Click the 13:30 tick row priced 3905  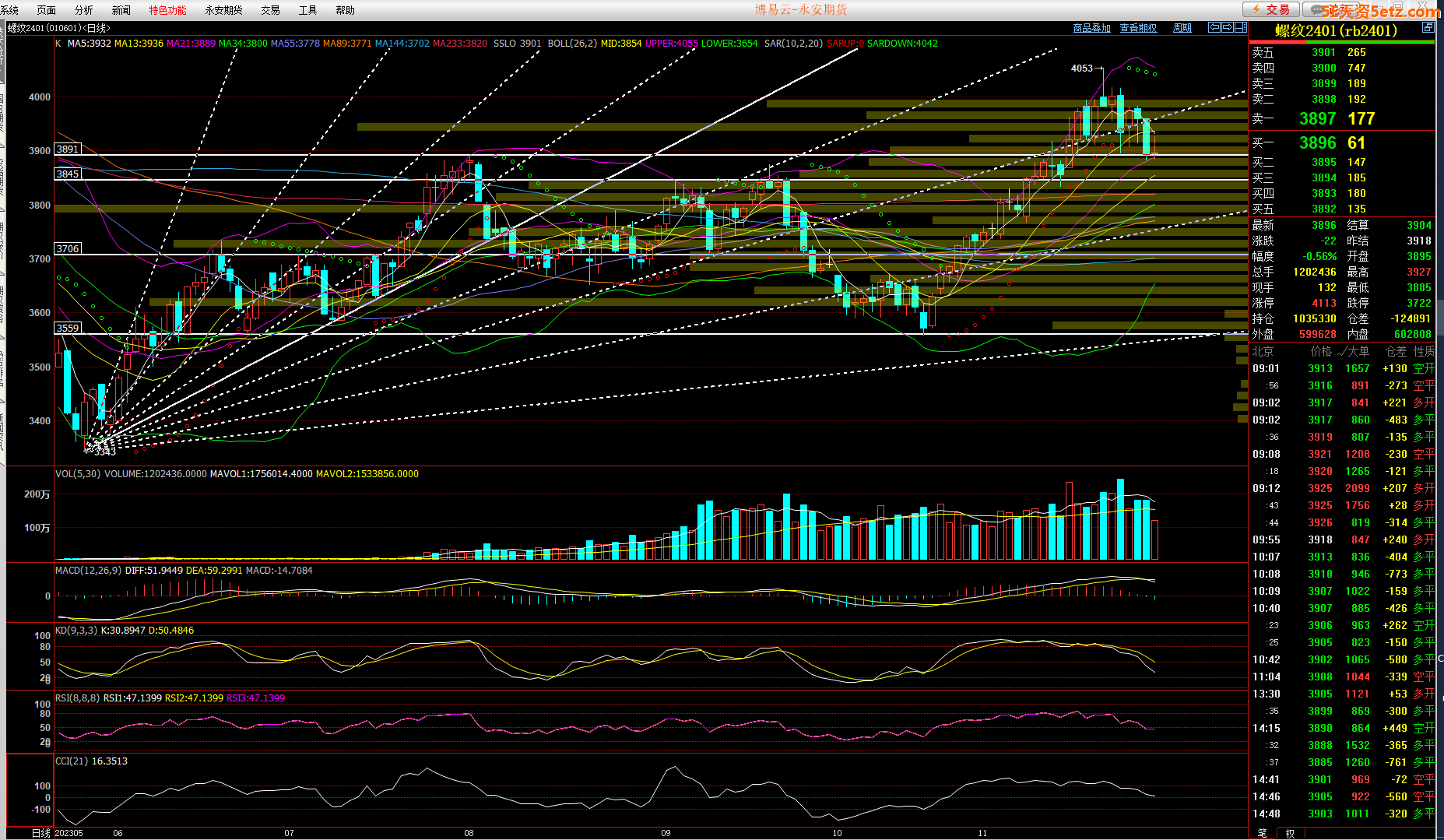pos(1342,694)
